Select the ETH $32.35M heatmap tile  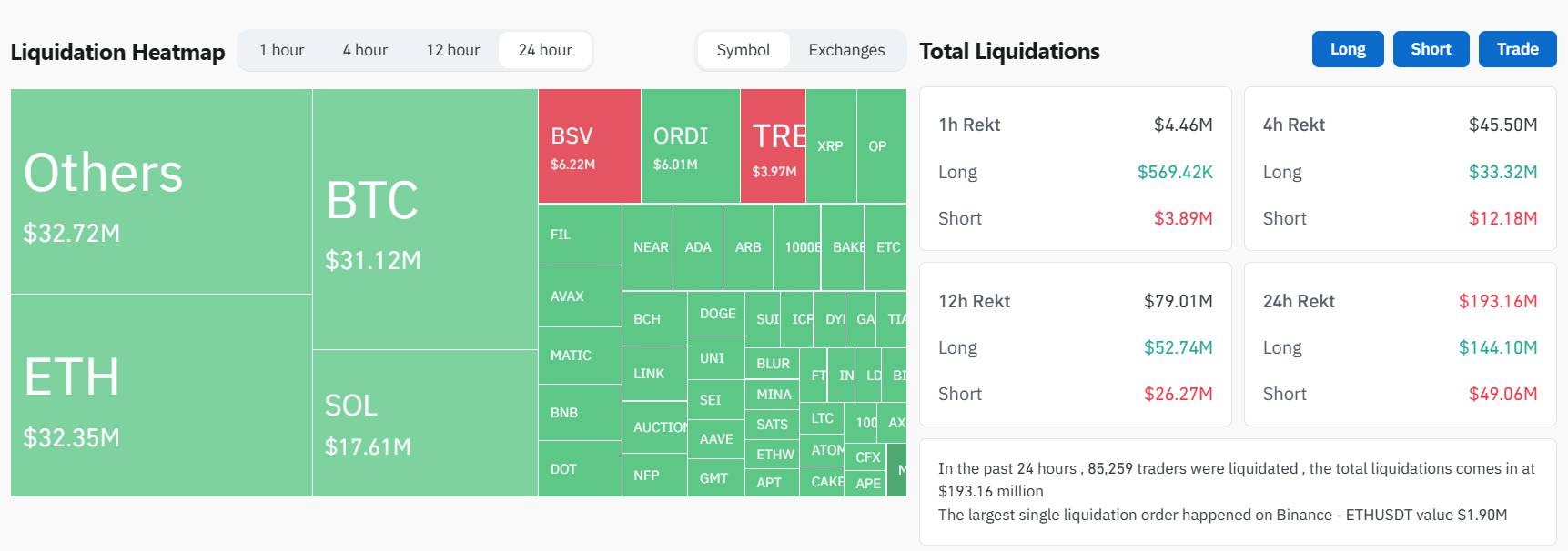coord(161,396)
